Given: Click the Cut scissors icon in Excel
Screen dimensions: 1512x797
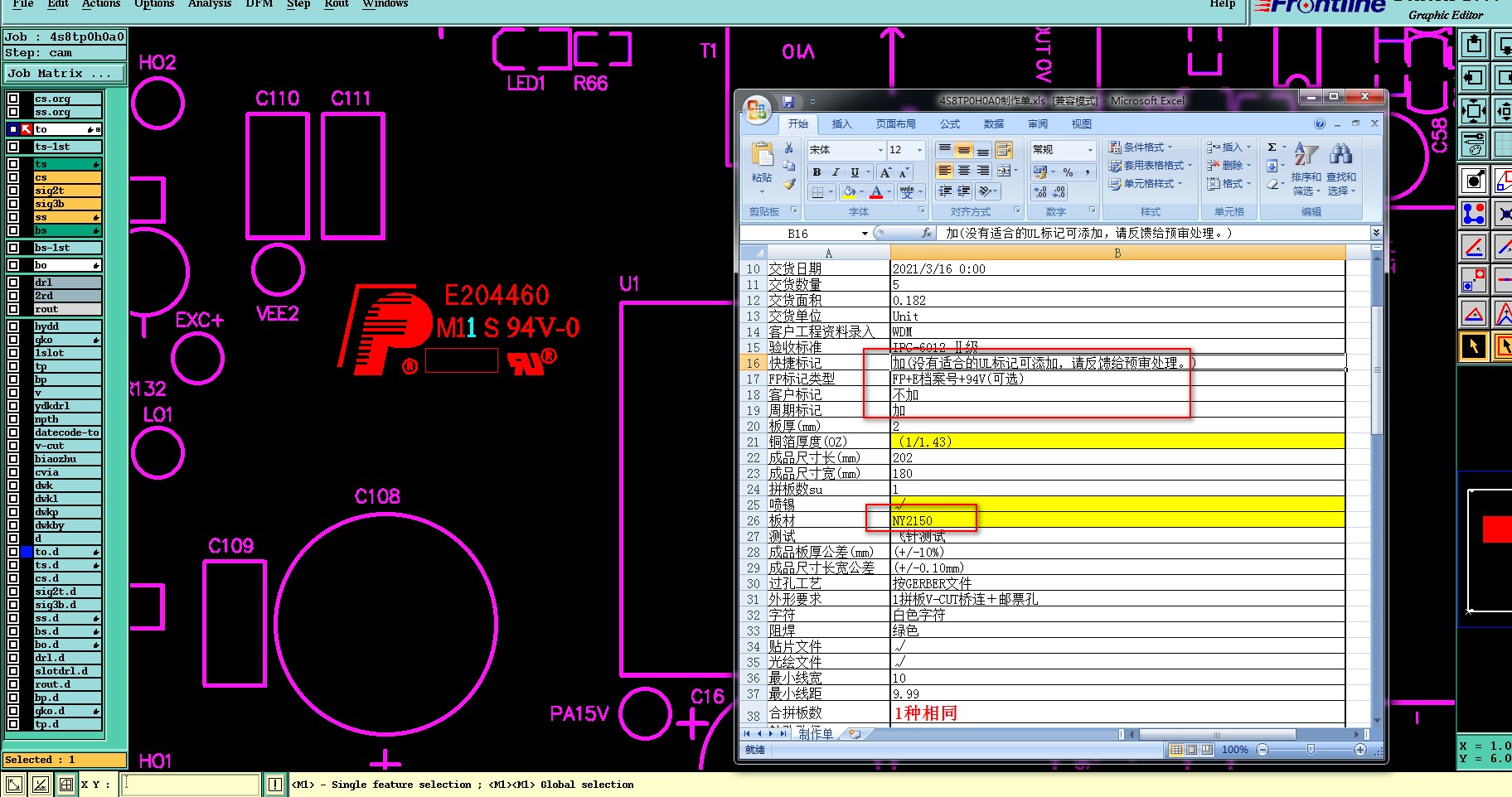Looking at the screenshot, I should click(789, 148).
